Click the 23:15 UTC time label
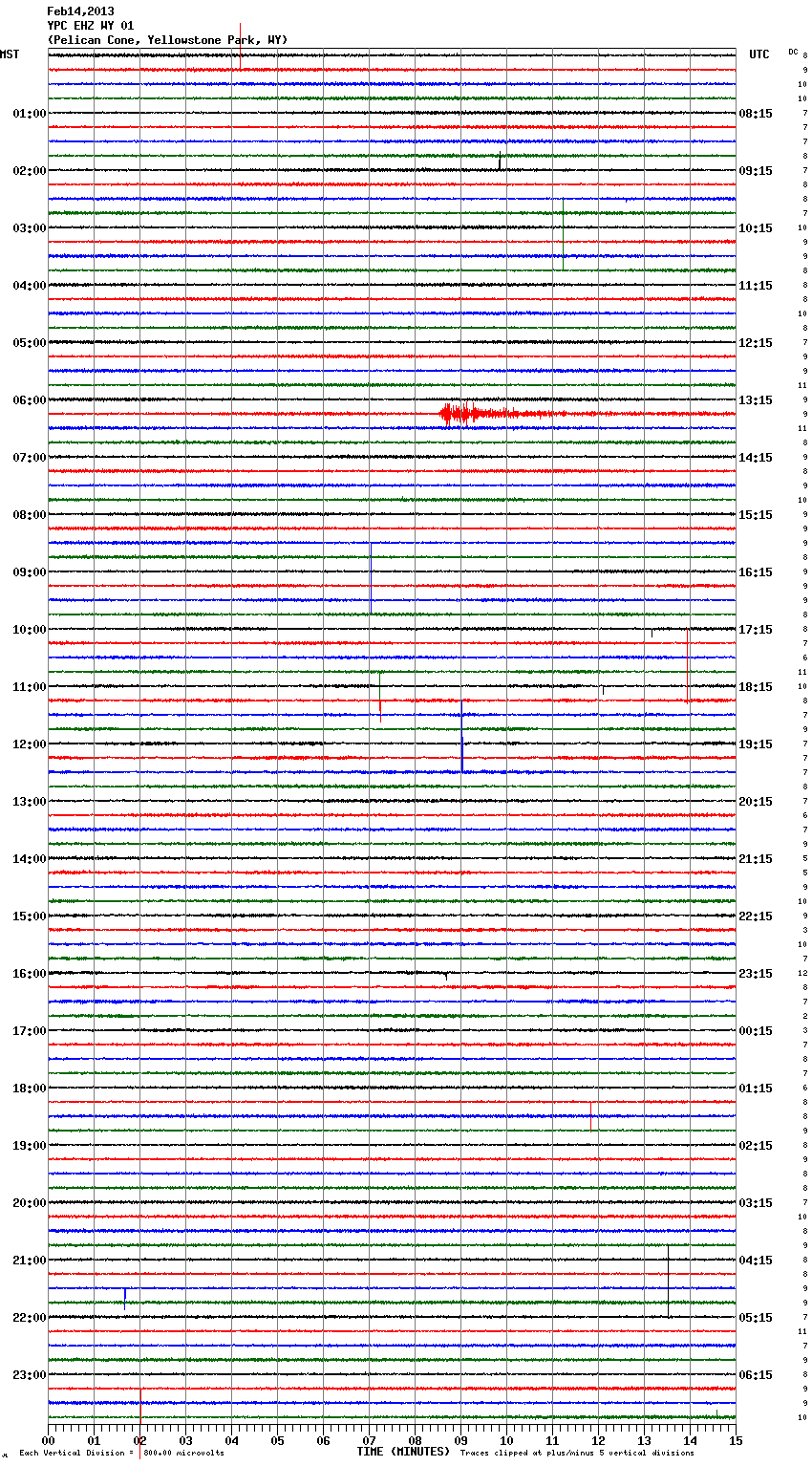This screenshot has width=812, height=1466. (x=756, y=974)
